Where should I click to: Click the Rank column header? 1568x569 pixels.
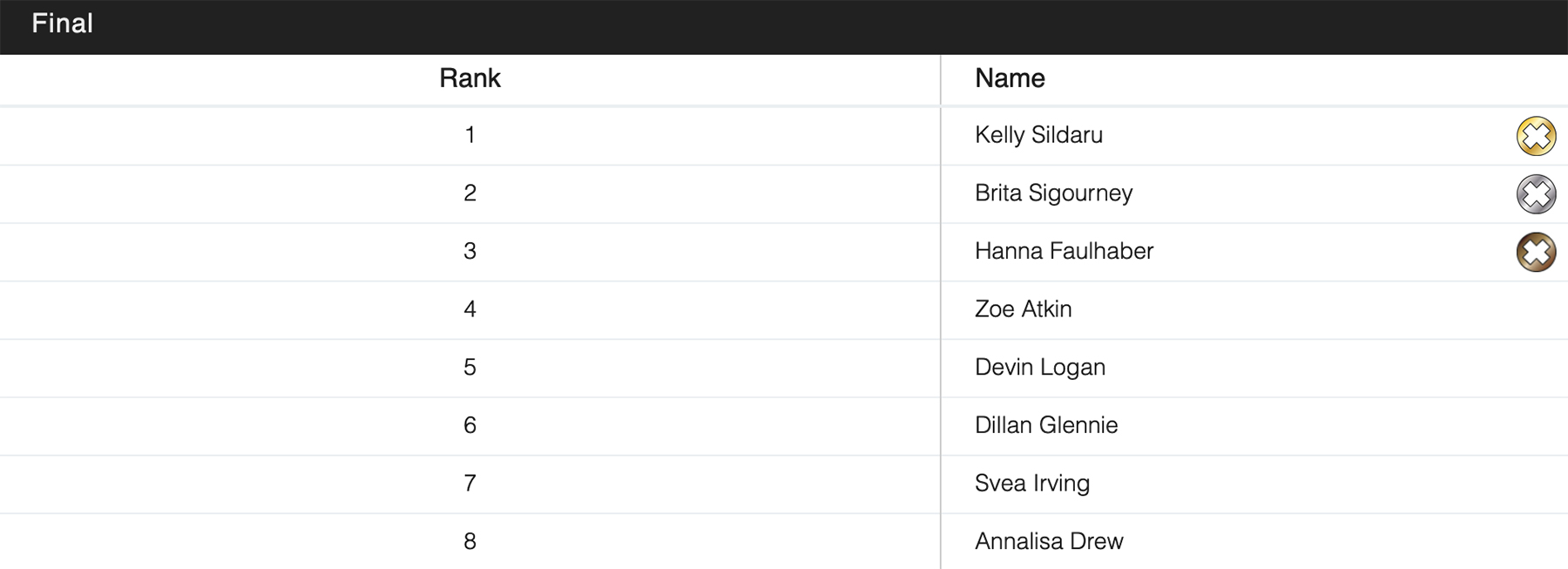coord(470,78)
